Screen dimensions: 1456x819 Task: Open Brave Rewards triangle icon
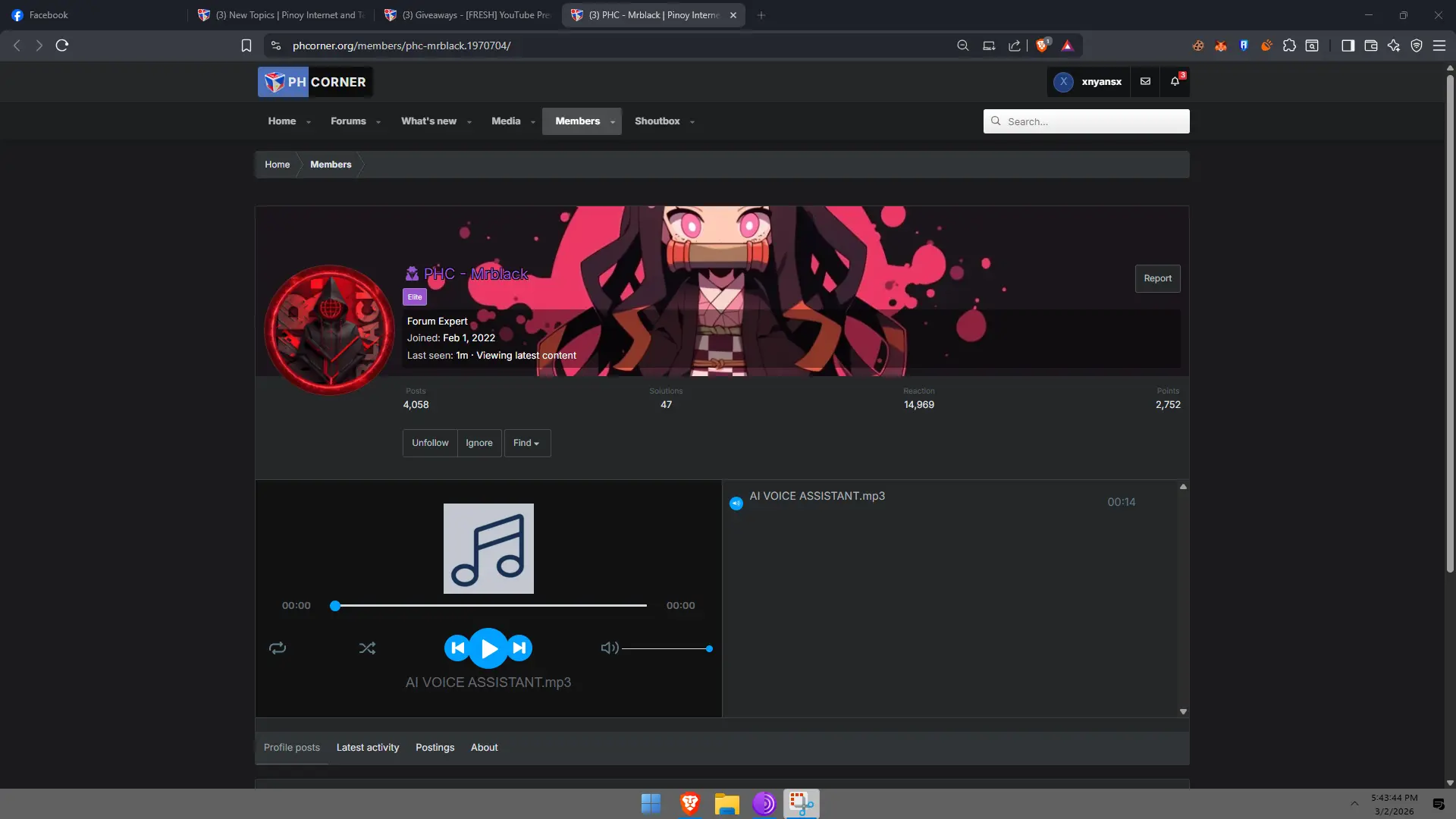point(1068,45)
